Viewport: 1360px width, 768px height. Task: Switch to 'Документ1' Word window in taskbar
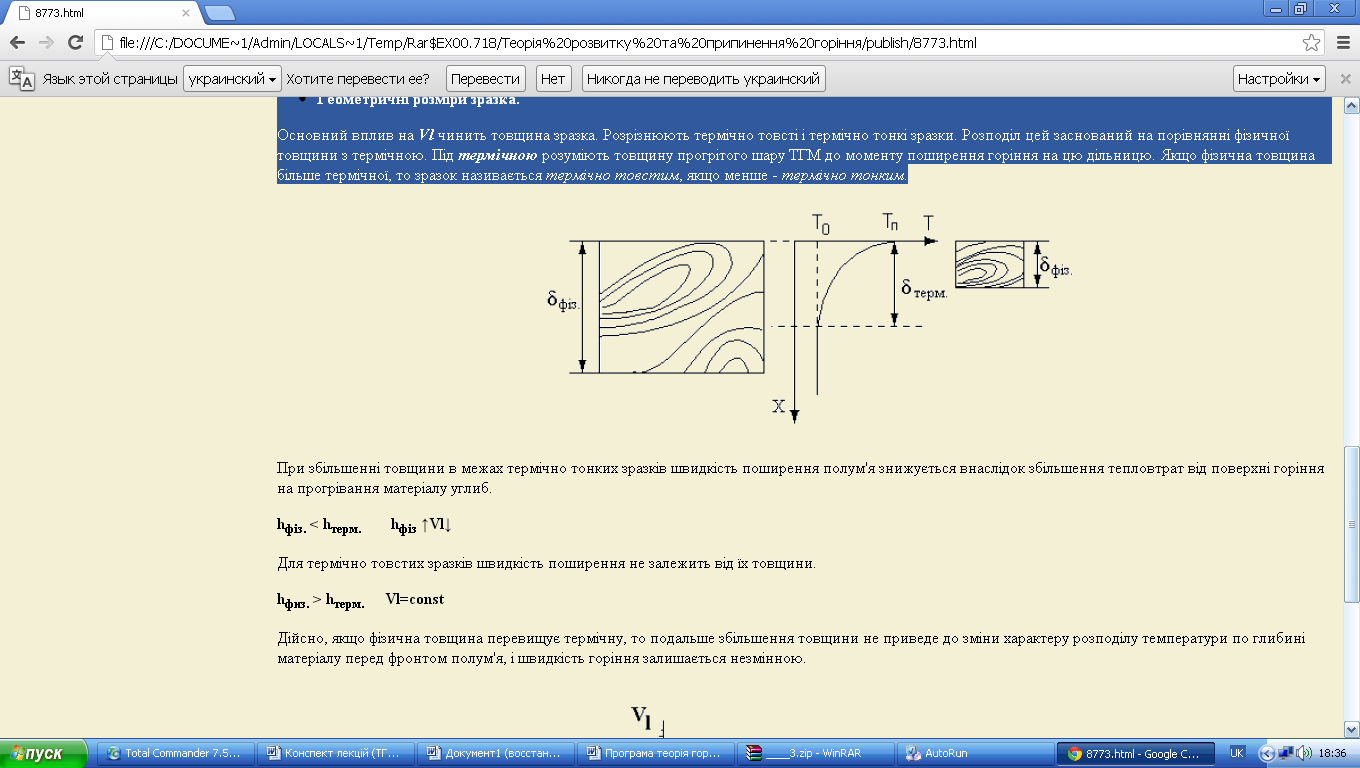pyautogui.click(x=496, y=754)
